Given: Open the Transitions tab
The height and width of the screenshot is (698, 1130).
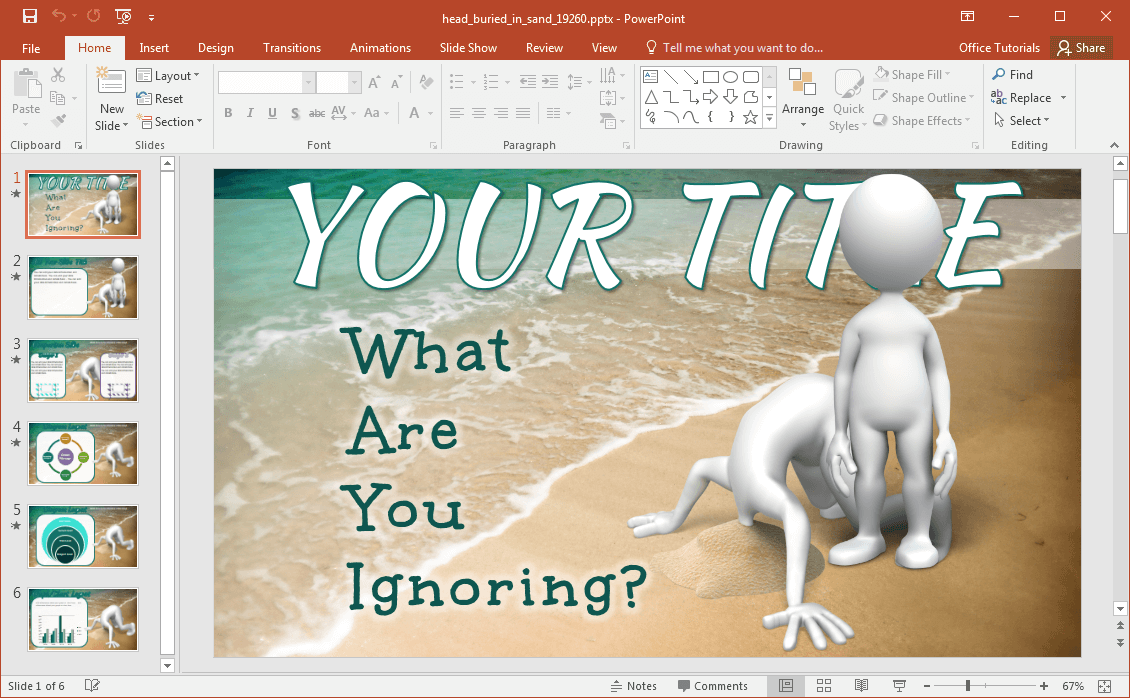Looking at the screenshot, I should tap(291, 48).
